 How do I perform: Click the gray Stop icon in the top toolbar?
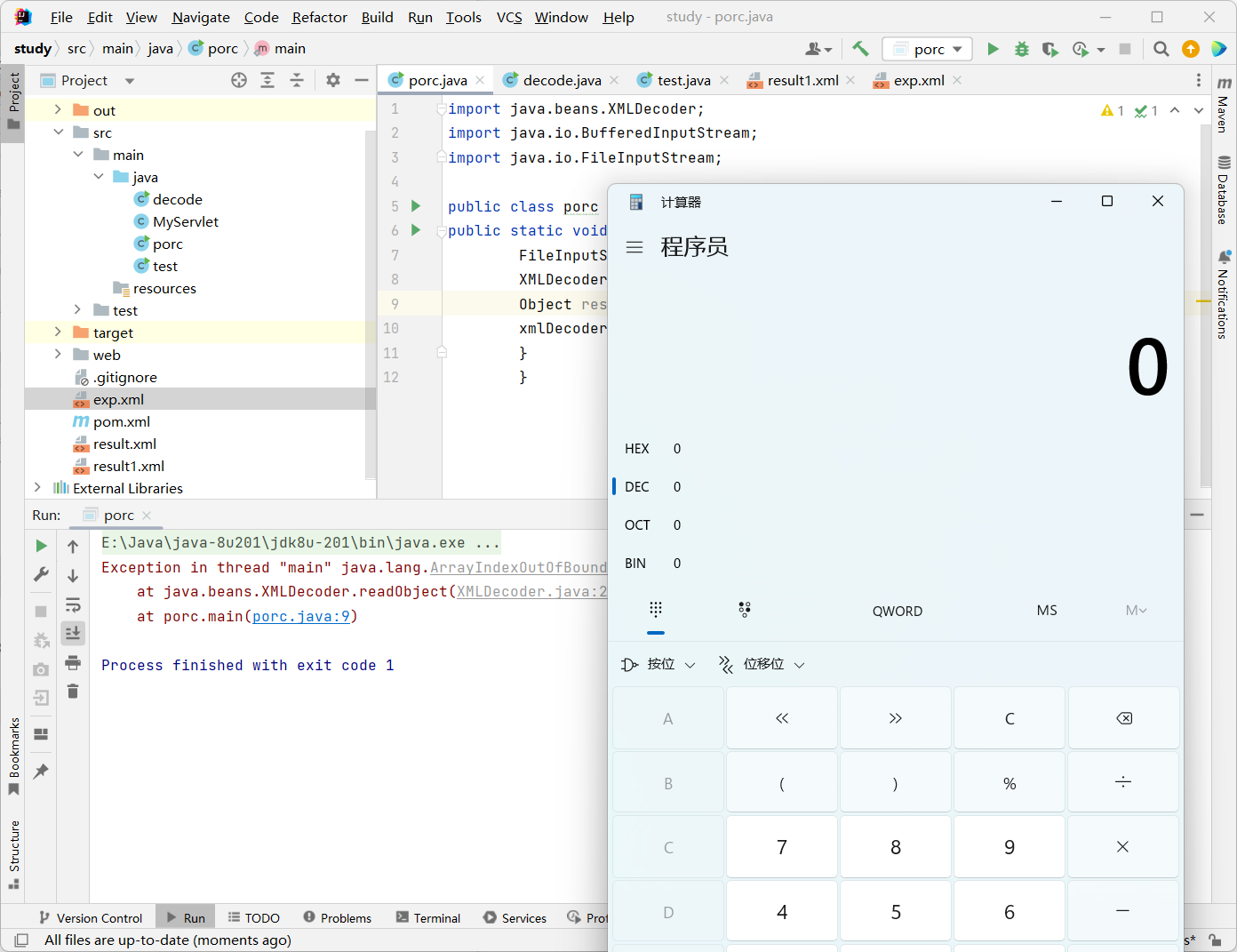1125,49
